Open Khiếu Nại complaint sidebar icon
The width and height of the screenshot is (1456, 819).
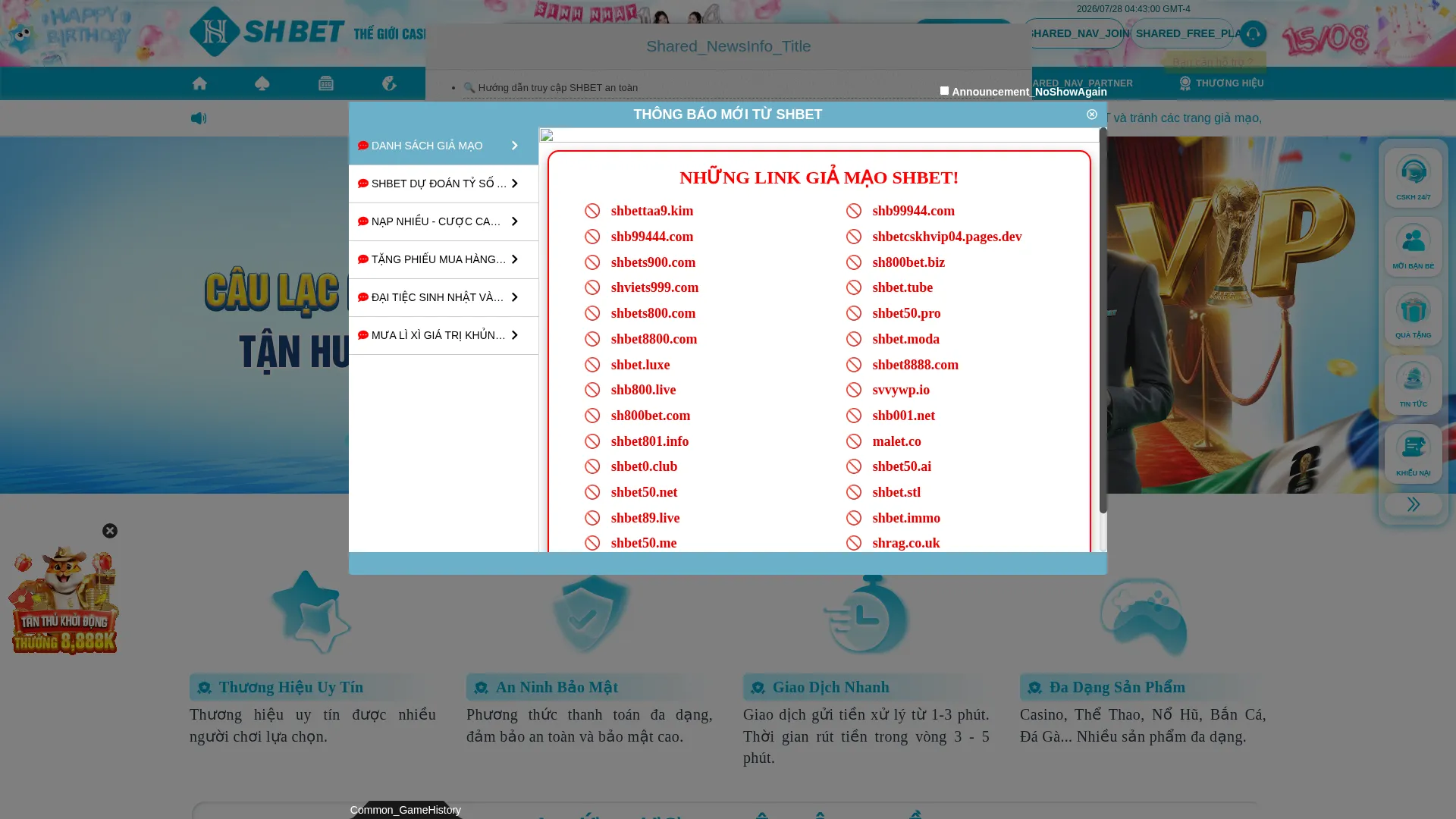(1414, 453)
